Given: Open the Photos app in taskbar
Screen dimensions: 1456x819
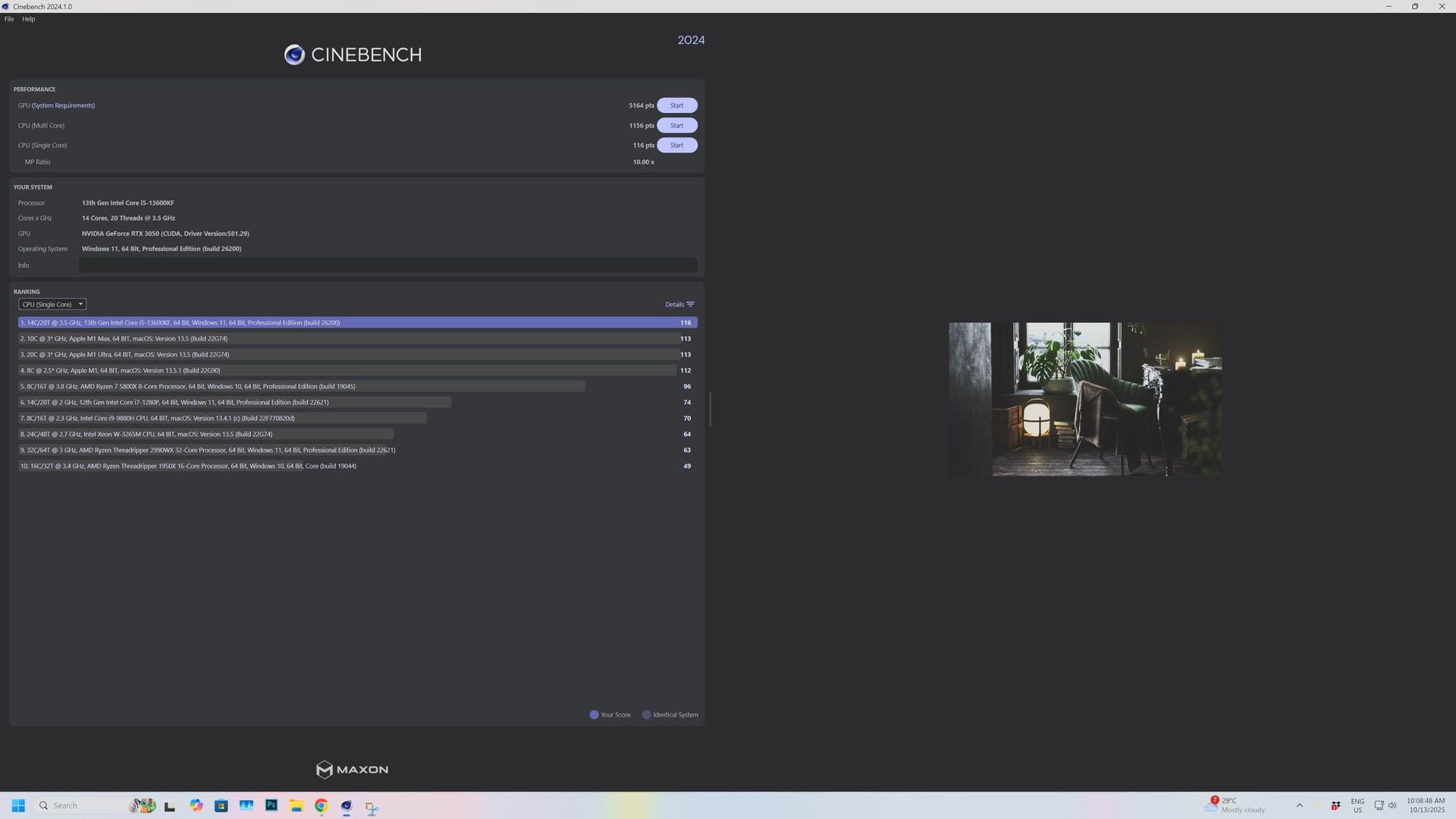Looking at the screenshot, I should [246, 805].
